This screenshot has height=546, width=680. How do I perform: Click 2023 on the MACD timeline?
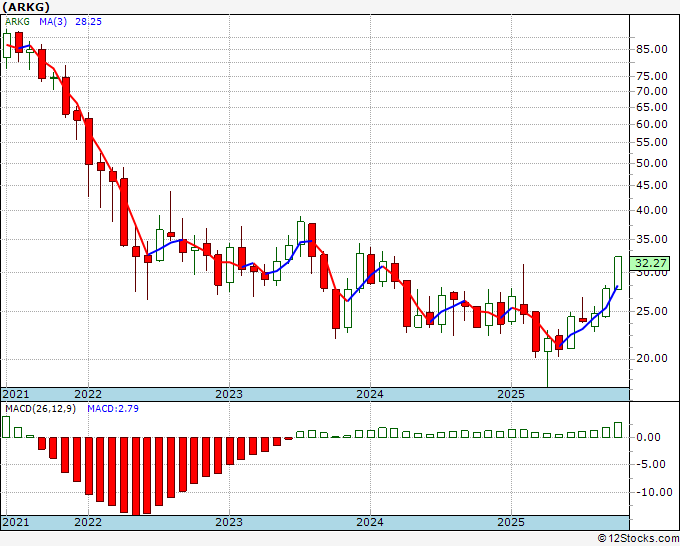[x=229, y=522]
